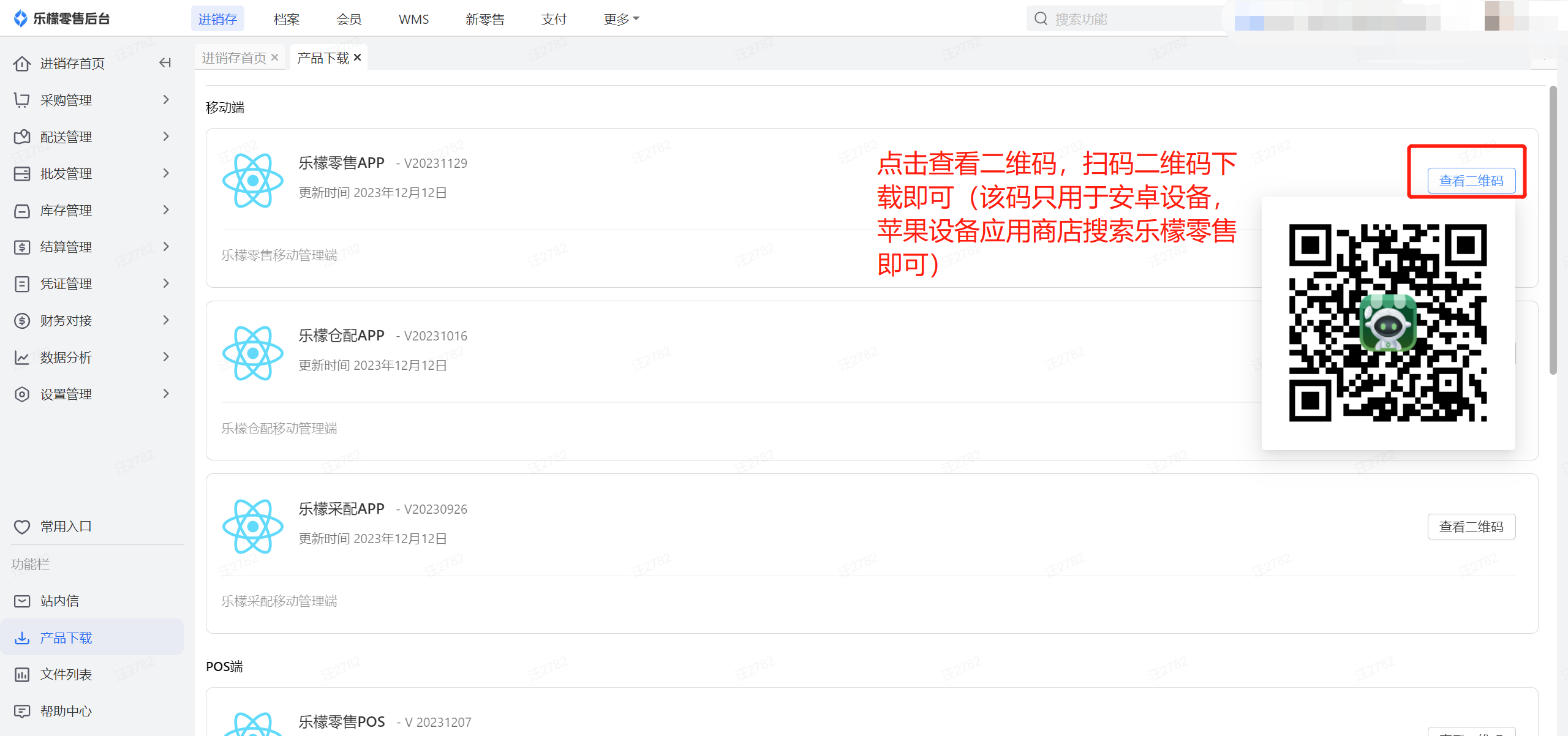This screenshot has height=736, width=1568.
Task: Click the 设置管理 gear icon
Action: tap(22, 394)
